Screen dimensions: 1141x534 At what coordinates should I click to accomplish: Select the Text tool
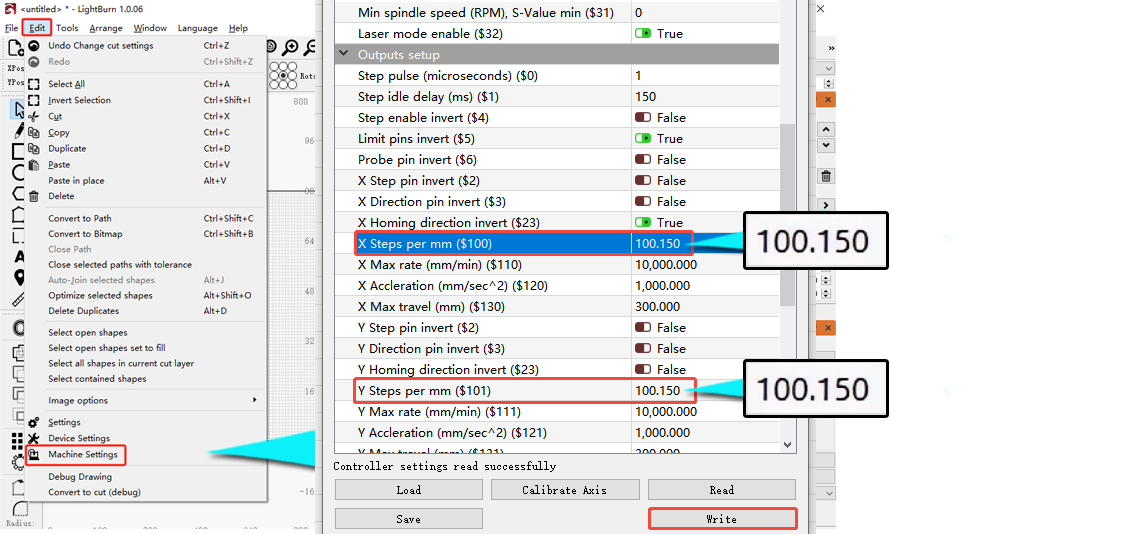coord(18,256)
